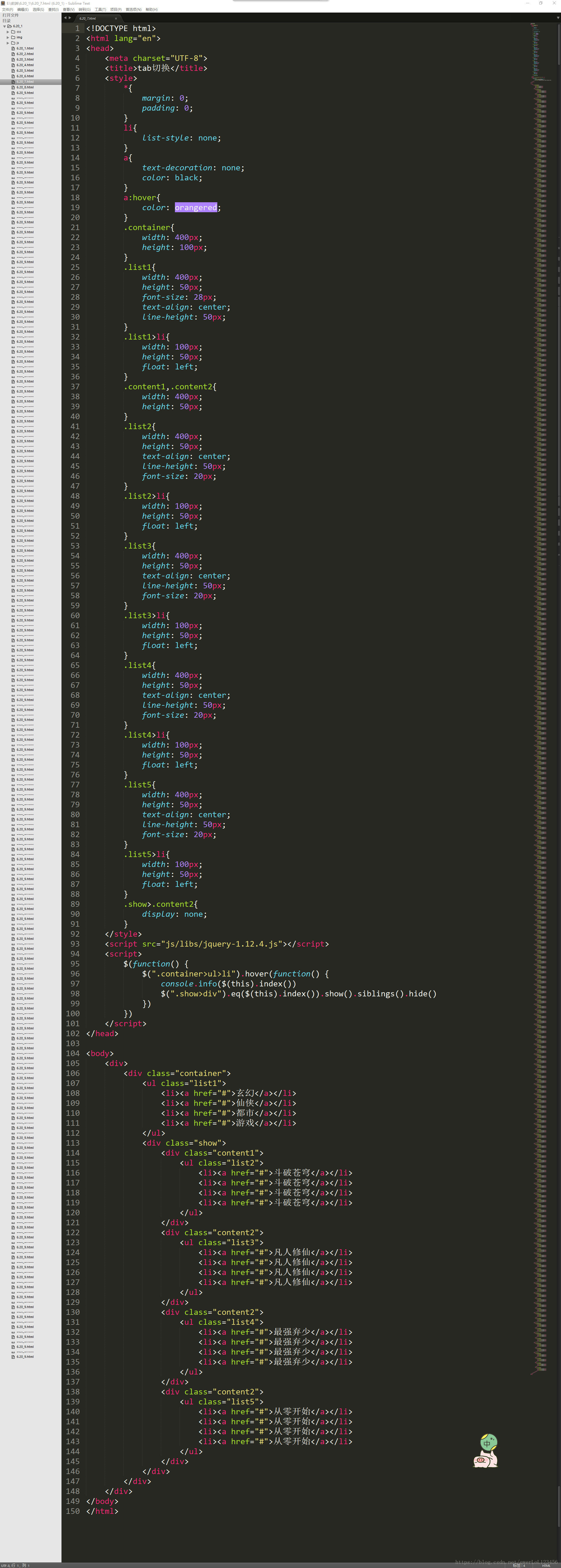This screenshot has height=1568, width=561.
Task: Open the 查看(V) menu
Action: tap(69, 10)
